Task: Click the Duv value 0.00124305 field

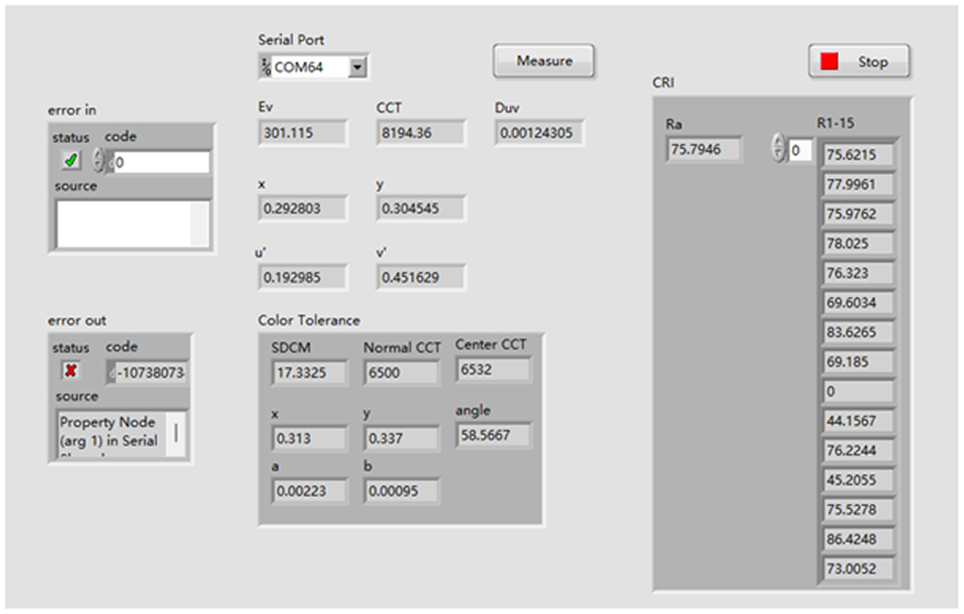Action: (x=538, y=132)
